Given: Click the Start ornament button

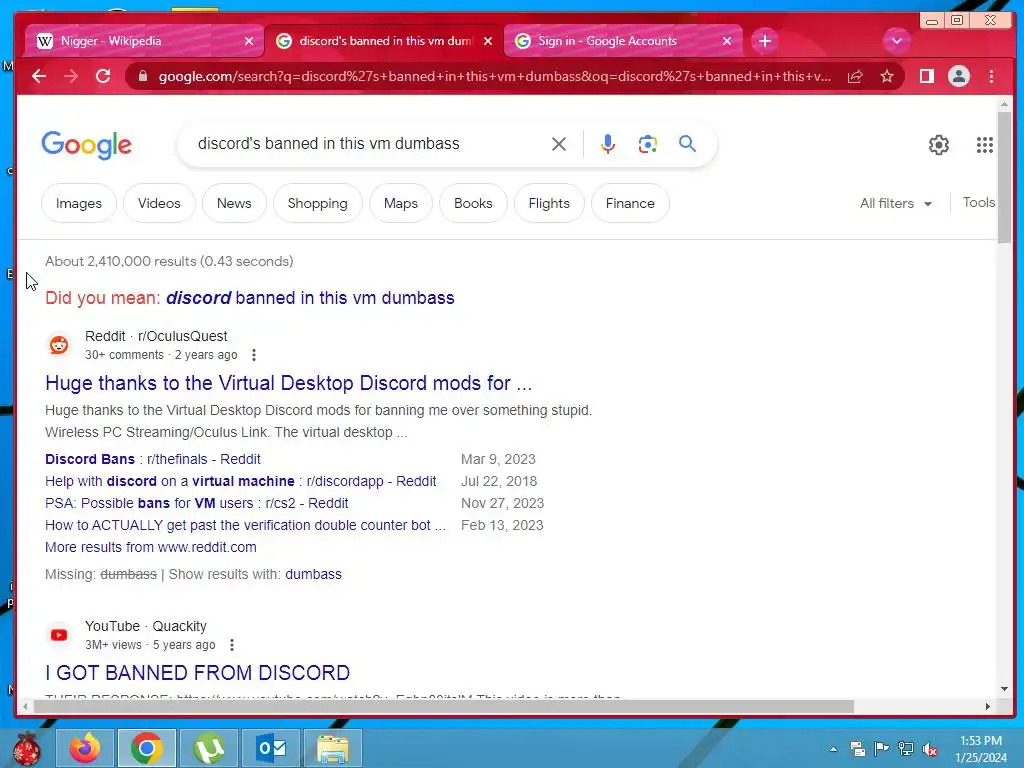Looking at the screenshot, I should pyautogui.click(x=26, y=748).
